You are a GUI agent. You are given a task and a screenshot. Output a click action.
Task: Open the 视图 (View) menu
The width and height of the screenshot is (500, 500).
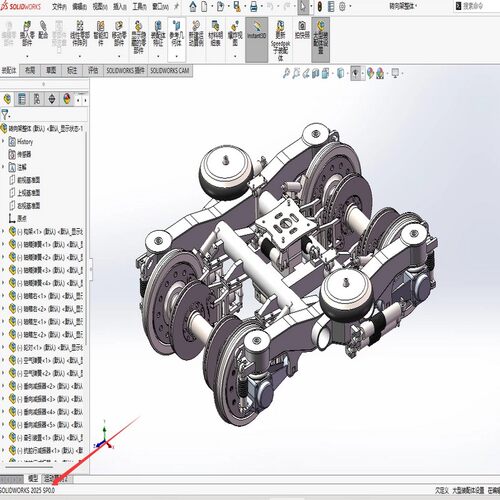click(100, 6)
